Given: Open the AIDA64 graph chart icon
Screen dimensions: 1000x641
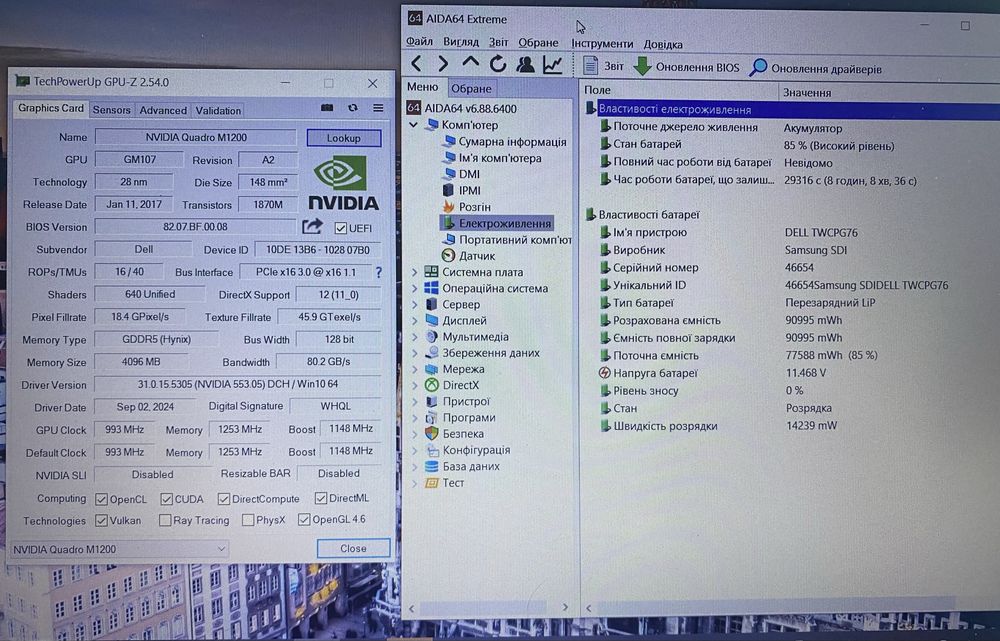Looking at the screenshot, I should tap(552, 64).
